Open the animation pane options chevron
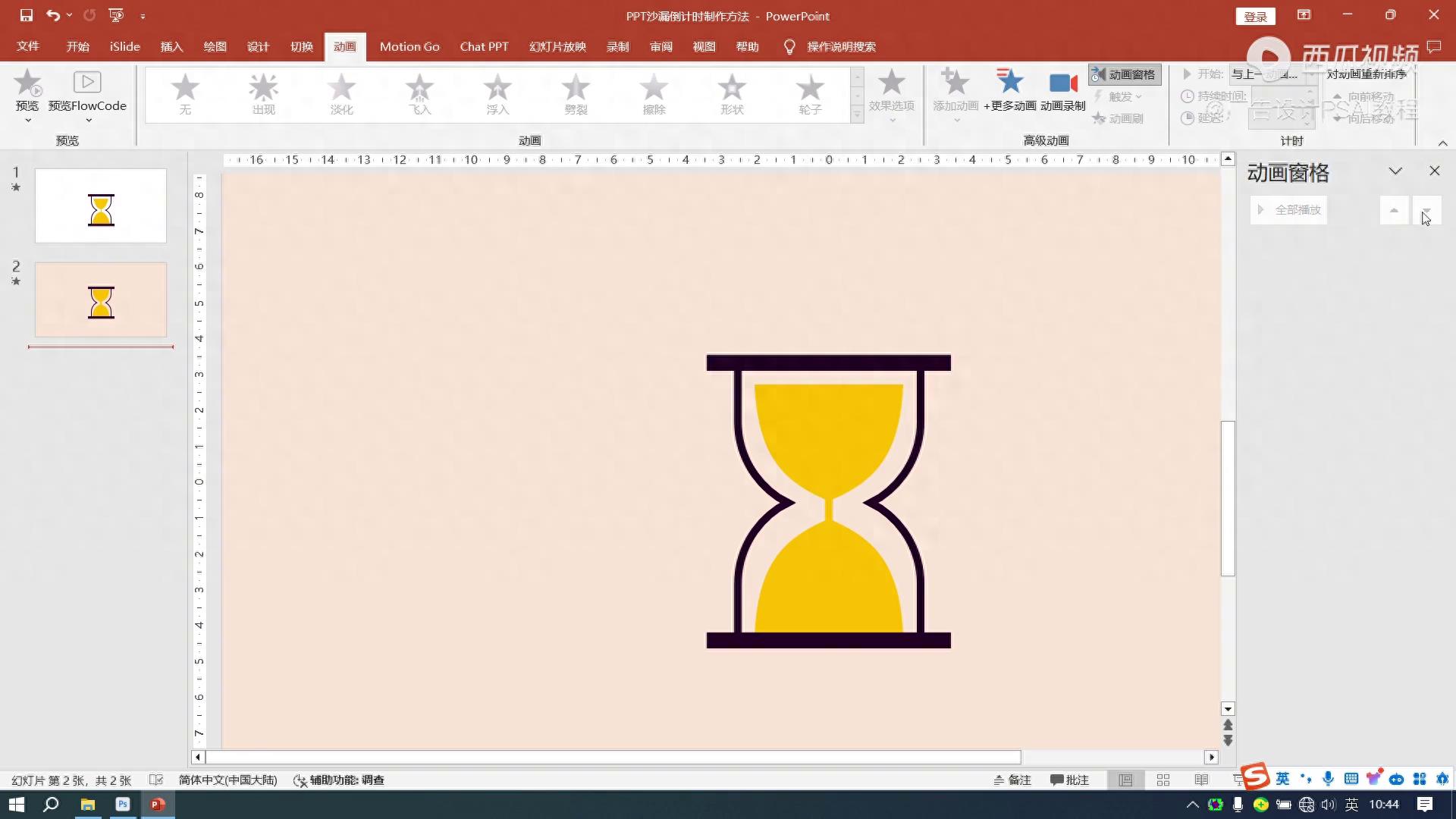The image size is (1456, 819). (x=1395, y=171)
